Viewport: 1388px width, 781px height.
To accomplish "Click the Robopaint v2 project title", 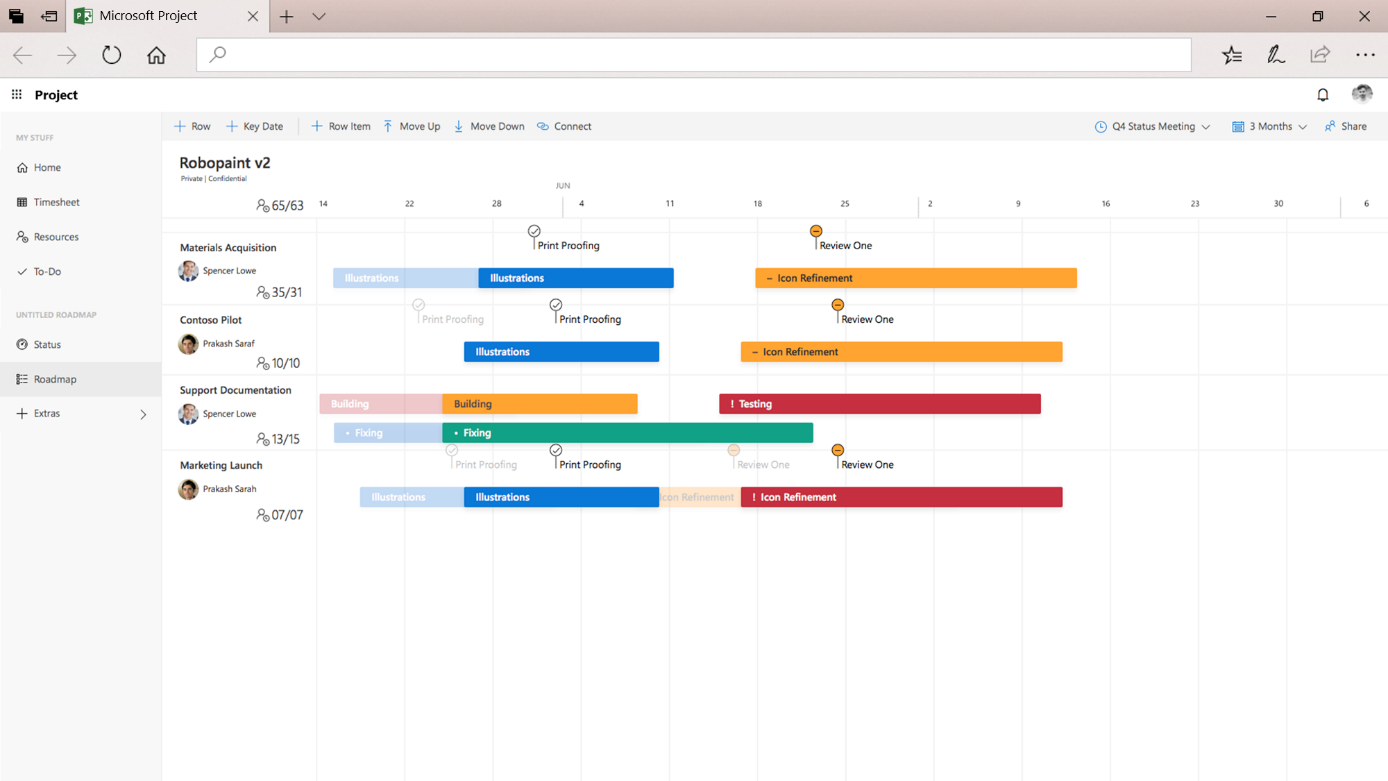I will click(x=225, y=163).
